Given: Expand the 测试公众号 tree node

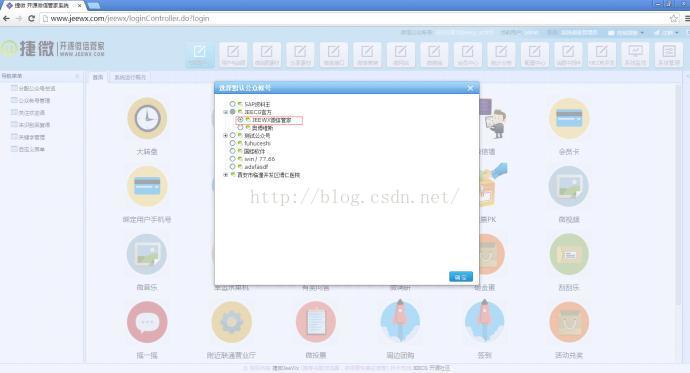Looking at the screenshot, I should point(225,135).
